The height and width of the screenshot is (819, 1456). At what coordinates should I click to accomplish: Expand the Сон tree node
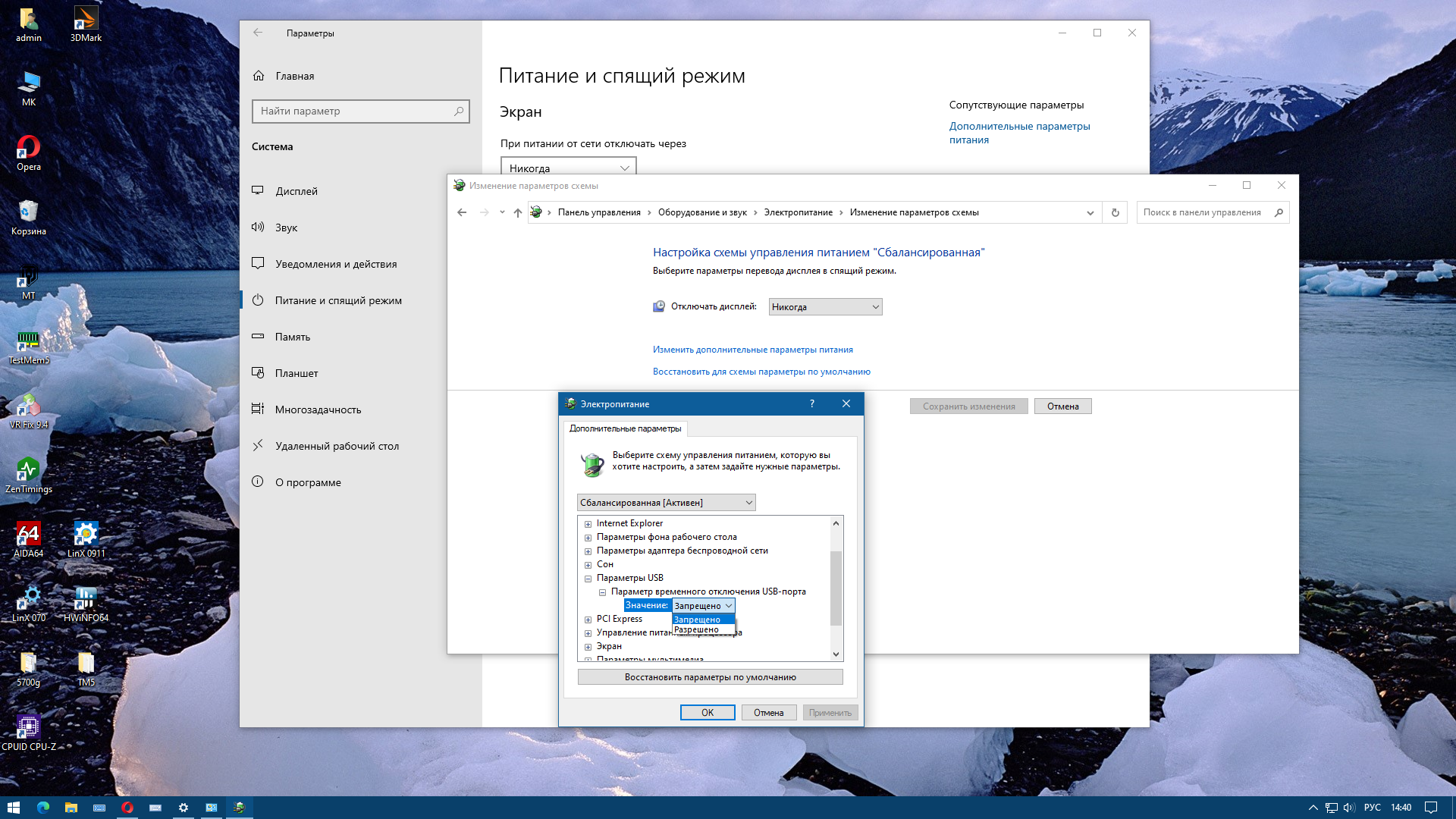point(588,565)
